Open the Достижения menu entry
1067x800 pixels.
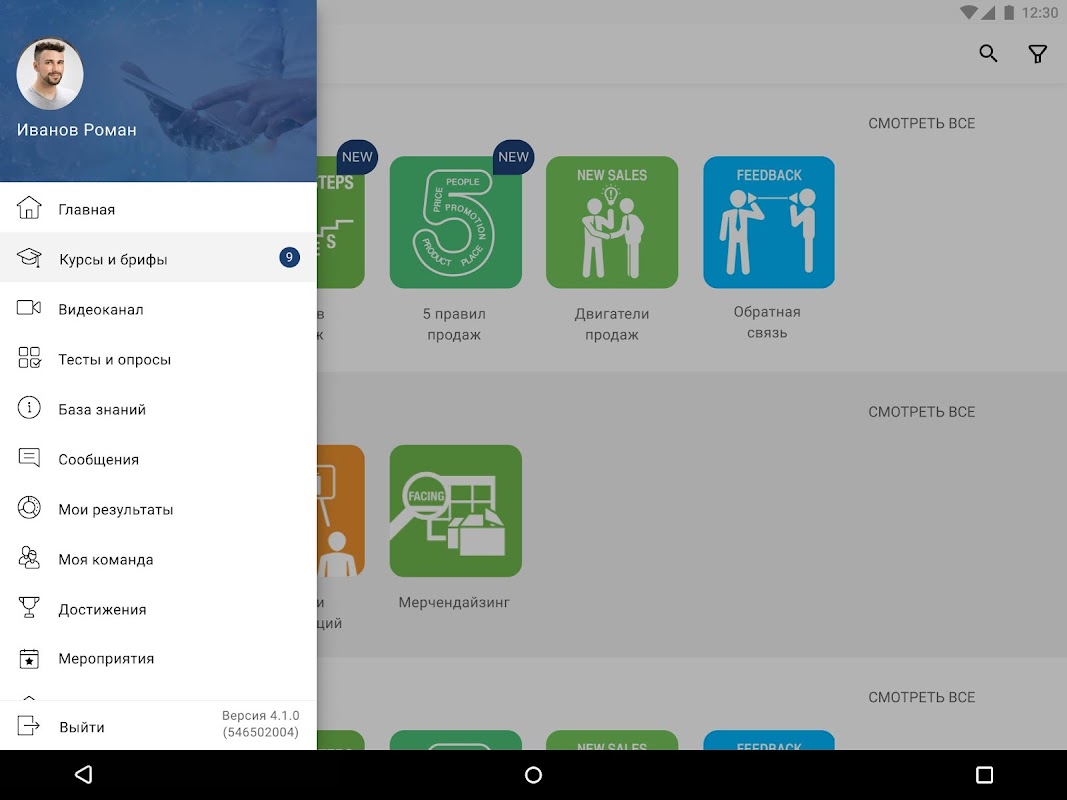point(158,608)
